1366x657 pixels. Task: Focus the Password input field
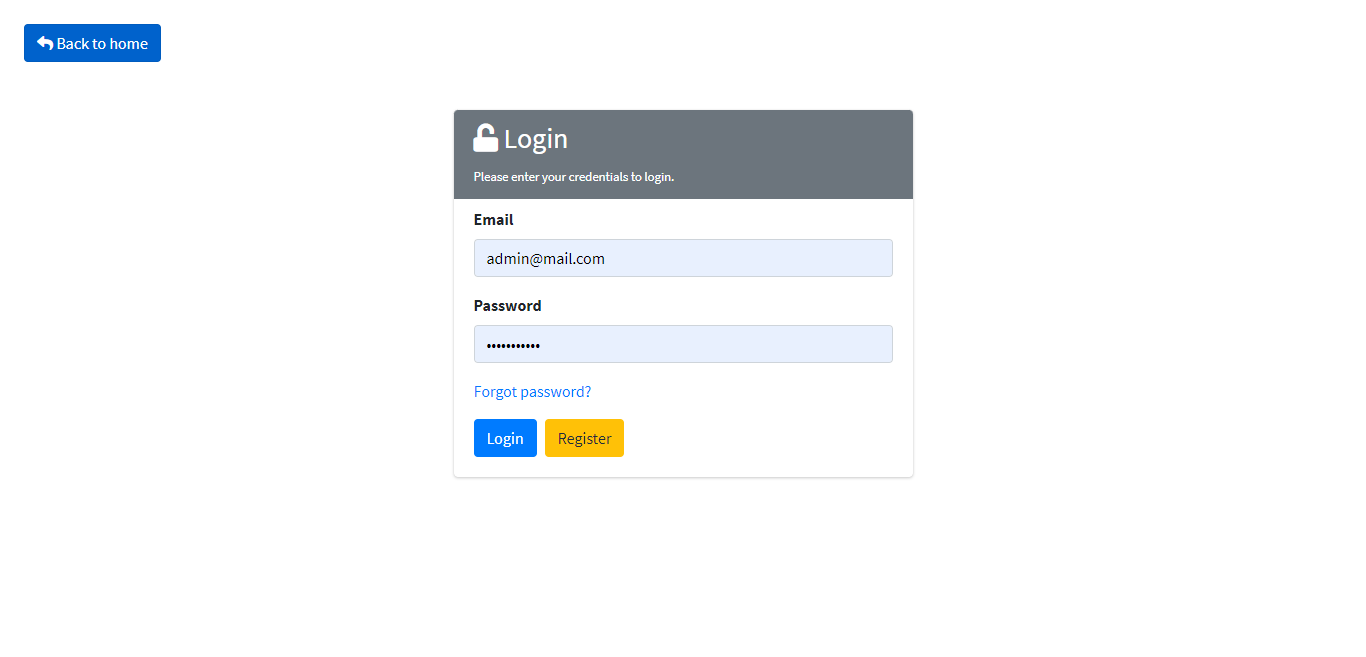tap(683, 344)
